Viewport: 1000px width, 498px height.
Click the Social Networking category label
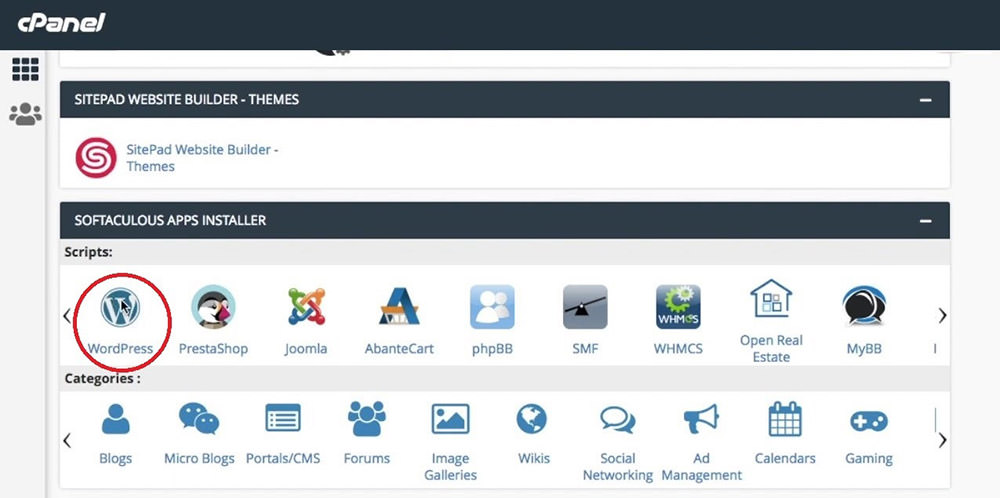point(617,467)
